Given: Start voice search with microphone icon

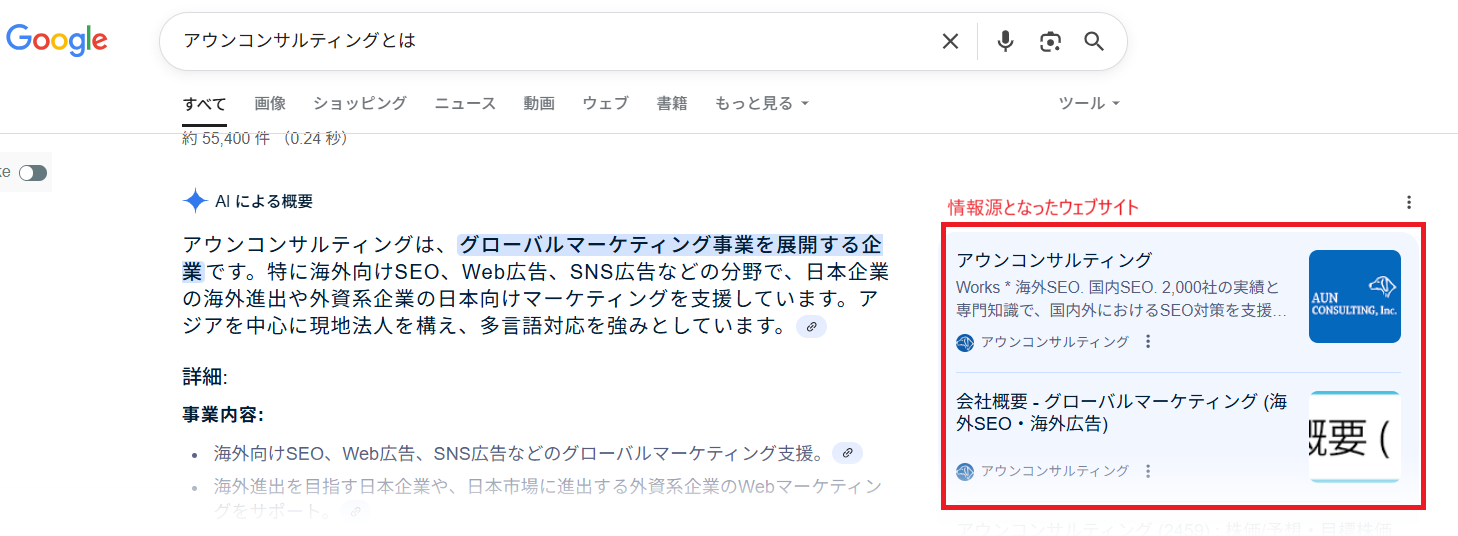Looking at the screenshot, I should point(1005,41).
